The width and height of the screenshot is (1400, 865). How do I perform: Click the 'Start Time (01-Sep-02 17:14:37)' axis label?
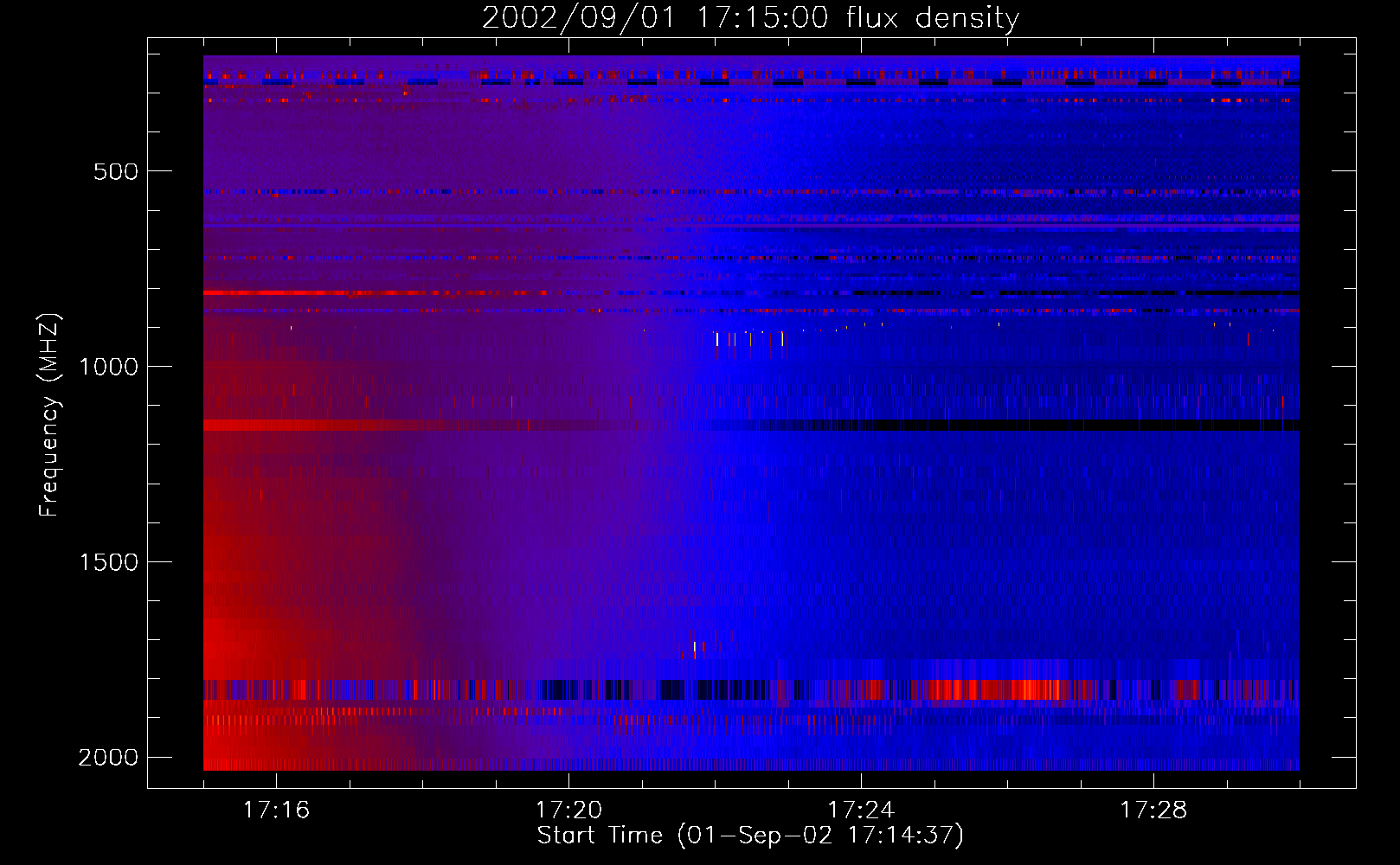(x=750, y=836)
